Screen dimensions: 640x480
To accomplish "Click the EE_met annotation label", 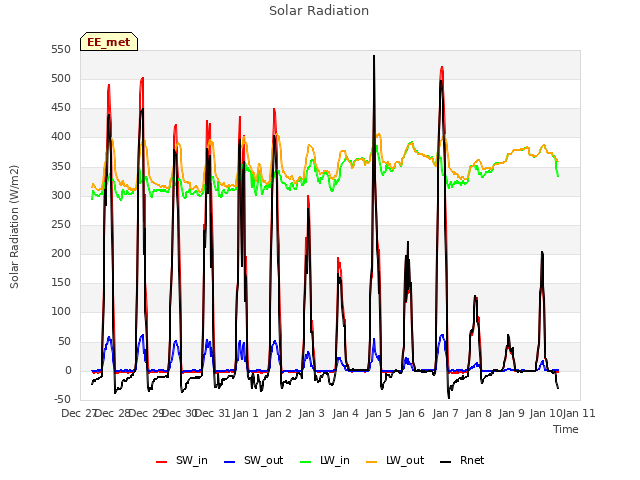I will [x=109, y=42].
